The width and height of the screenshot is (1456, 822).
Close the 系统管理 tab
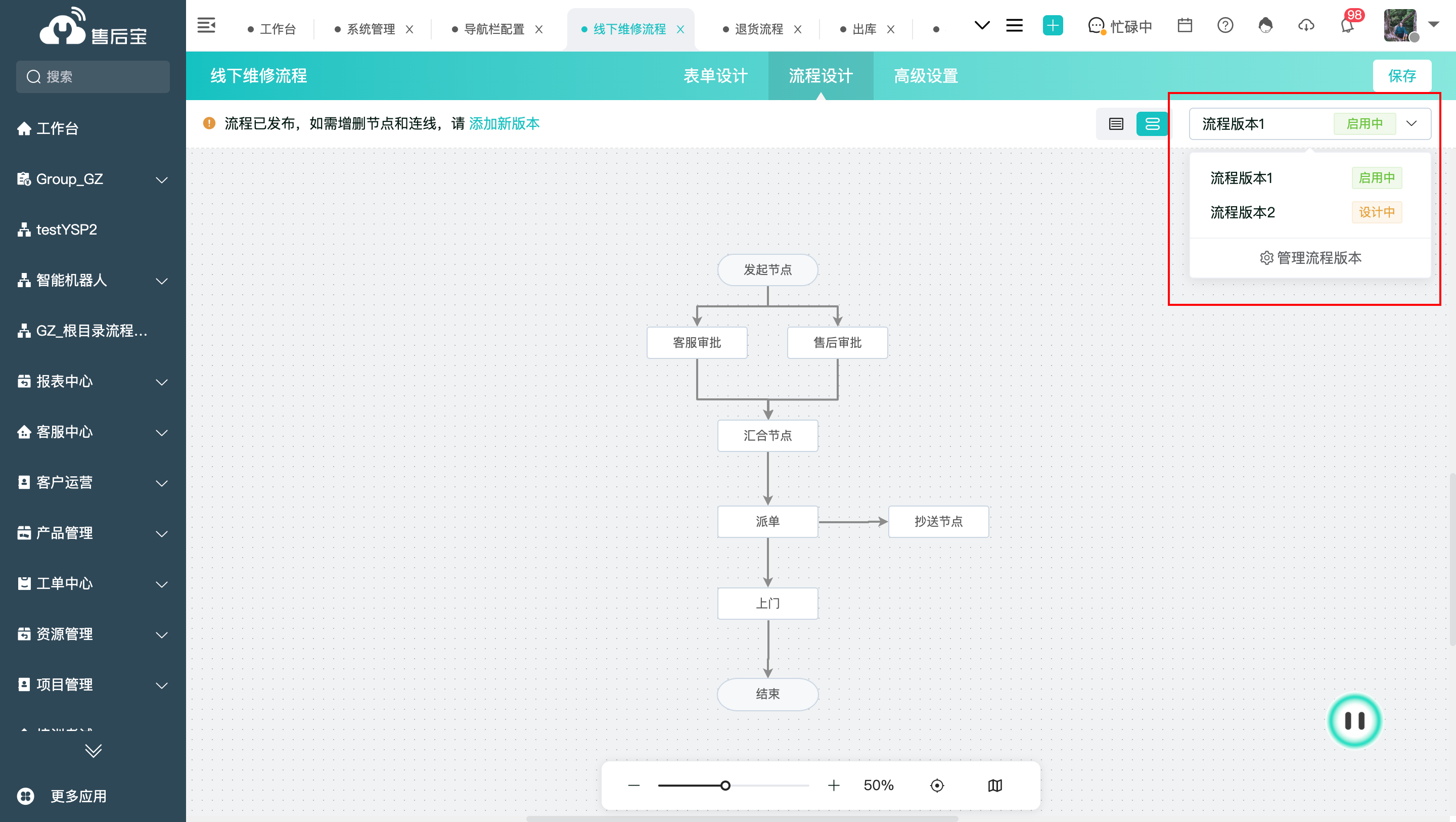[x=410, y=29]
